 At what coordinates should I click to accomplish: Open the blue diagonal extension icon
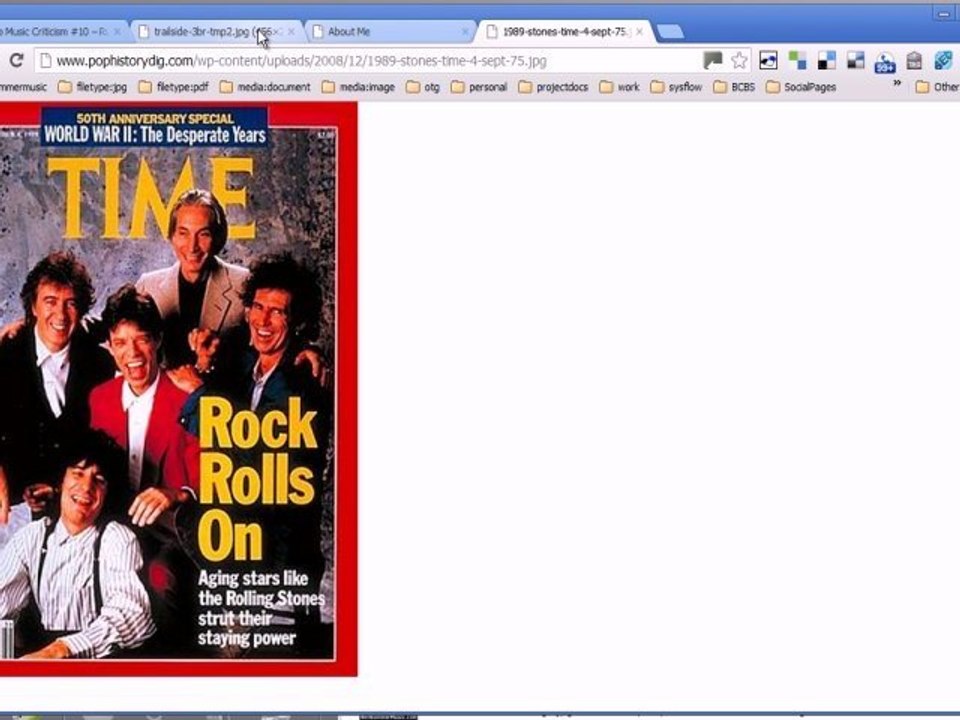tap(943, 60)
